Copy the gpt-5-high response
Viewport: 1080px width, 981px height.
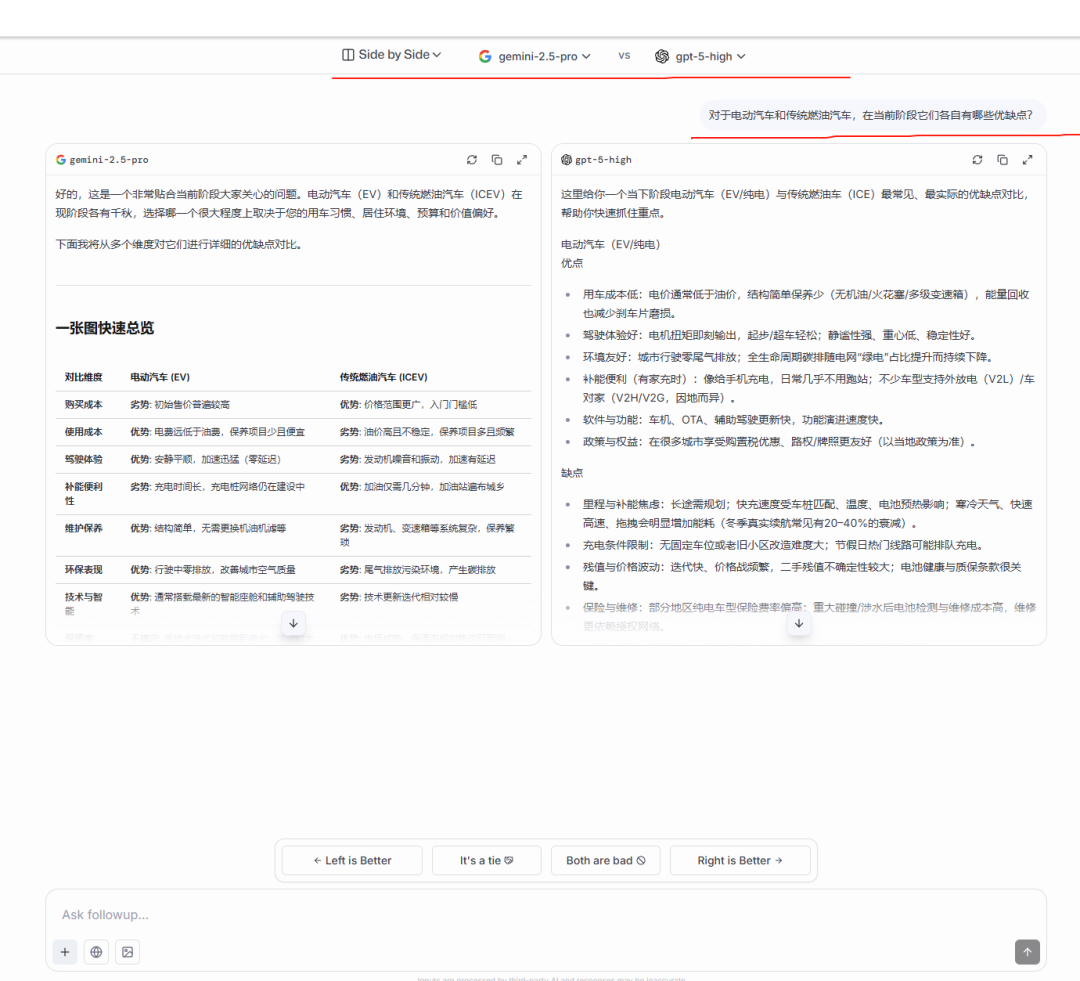click(x=1002, y=160)
